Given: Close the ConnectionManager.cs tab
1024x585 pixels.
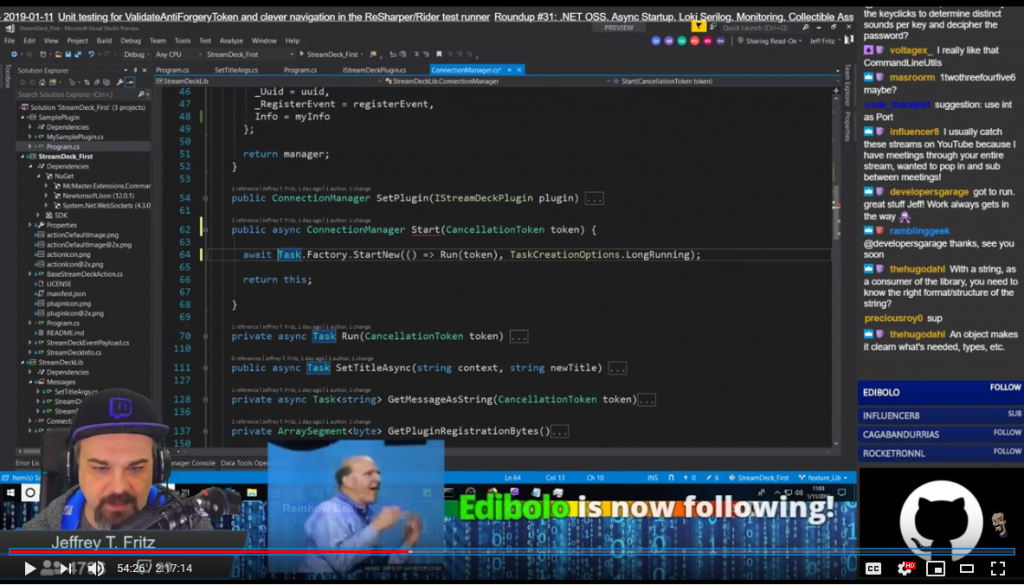Looking at the screenshot, I should (x=519, y=70).
